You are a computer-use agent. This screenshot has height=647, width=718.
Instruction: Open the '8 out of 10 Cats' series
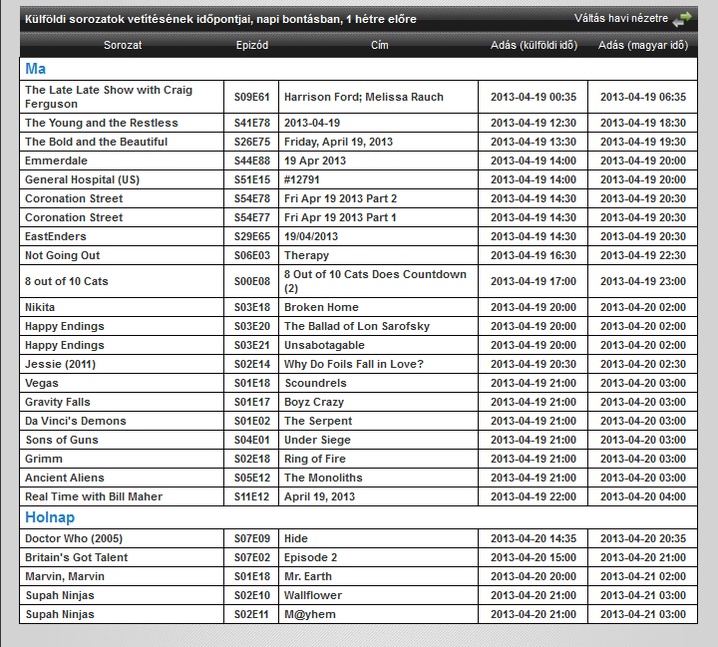(x=66, y=281)
